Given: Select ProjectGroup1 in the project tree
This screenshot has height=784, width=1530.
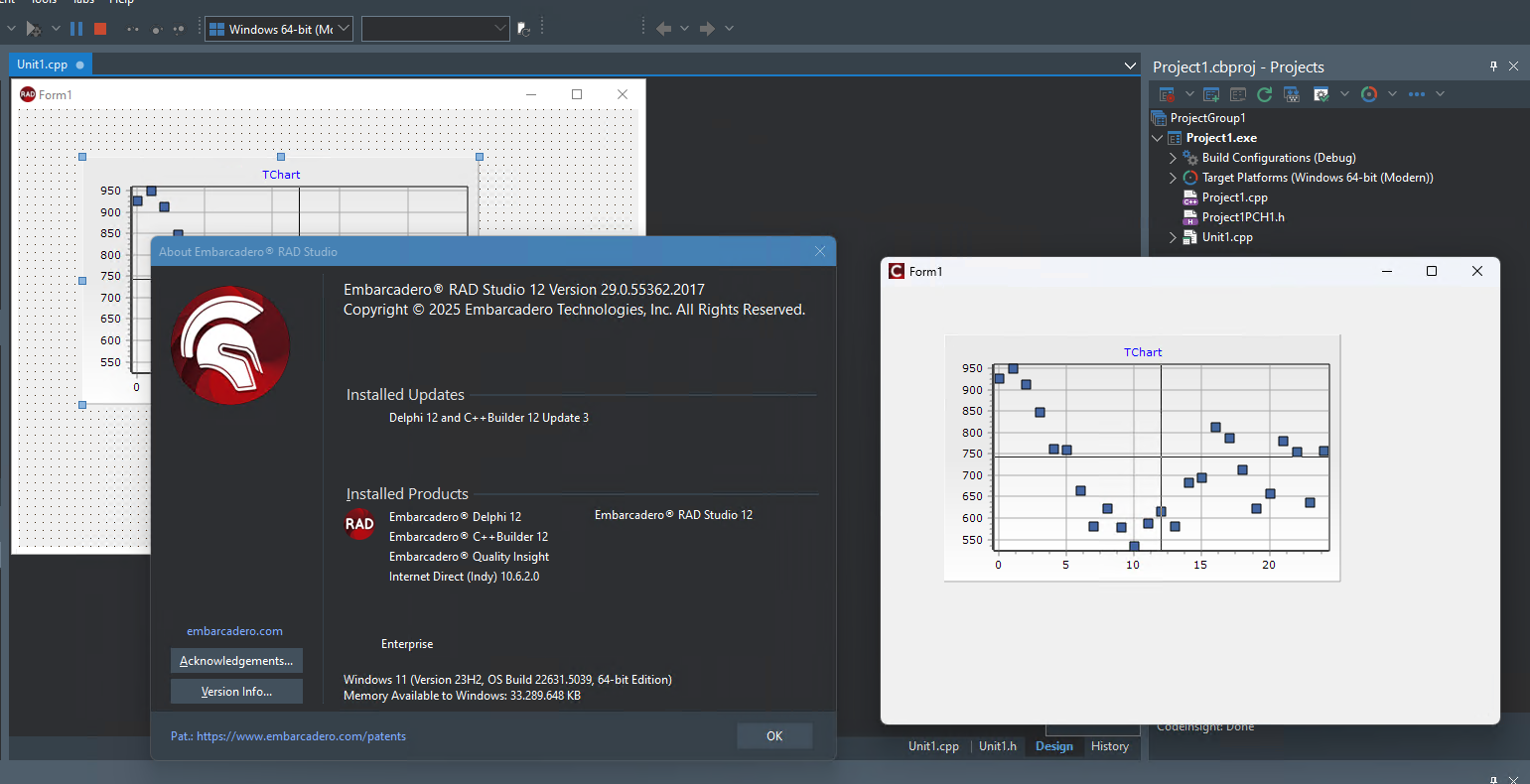Looking at the screenshot, I should 1207,118.
